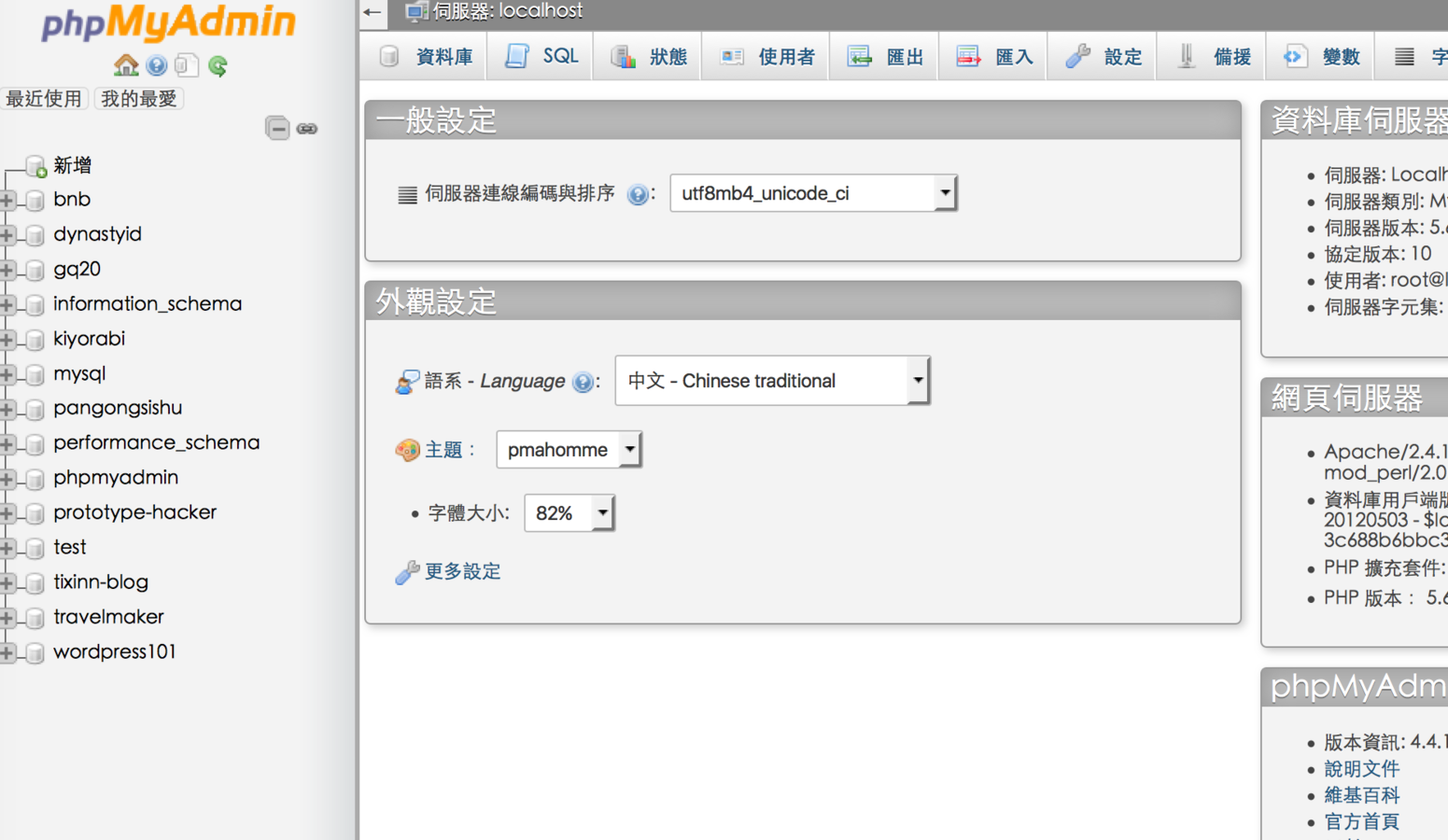
Task: Collapse all databases with the minus icon
Action: pos(277,128)
